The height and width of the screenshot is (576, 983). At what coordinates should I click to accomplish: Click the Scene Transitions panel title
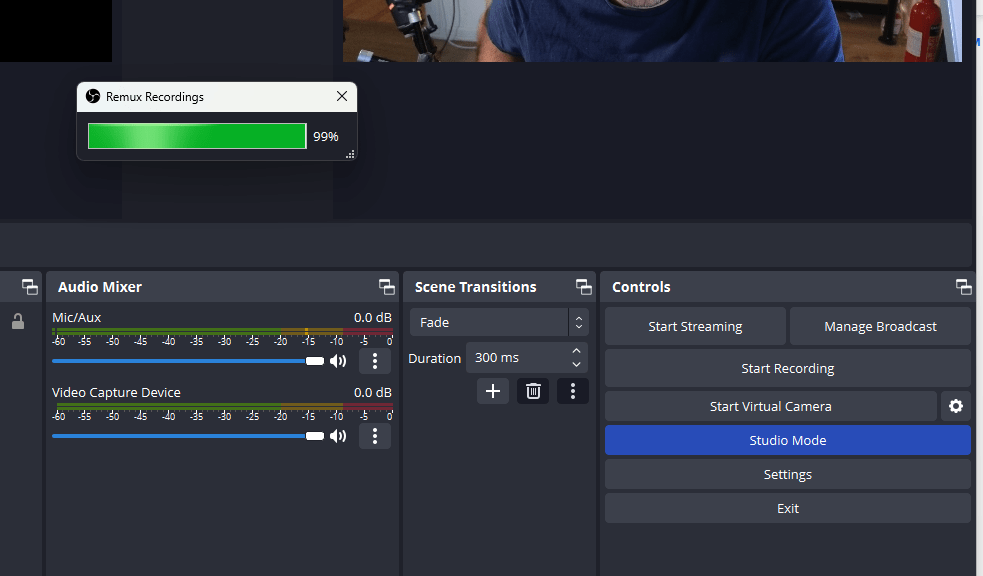point(475,287)
